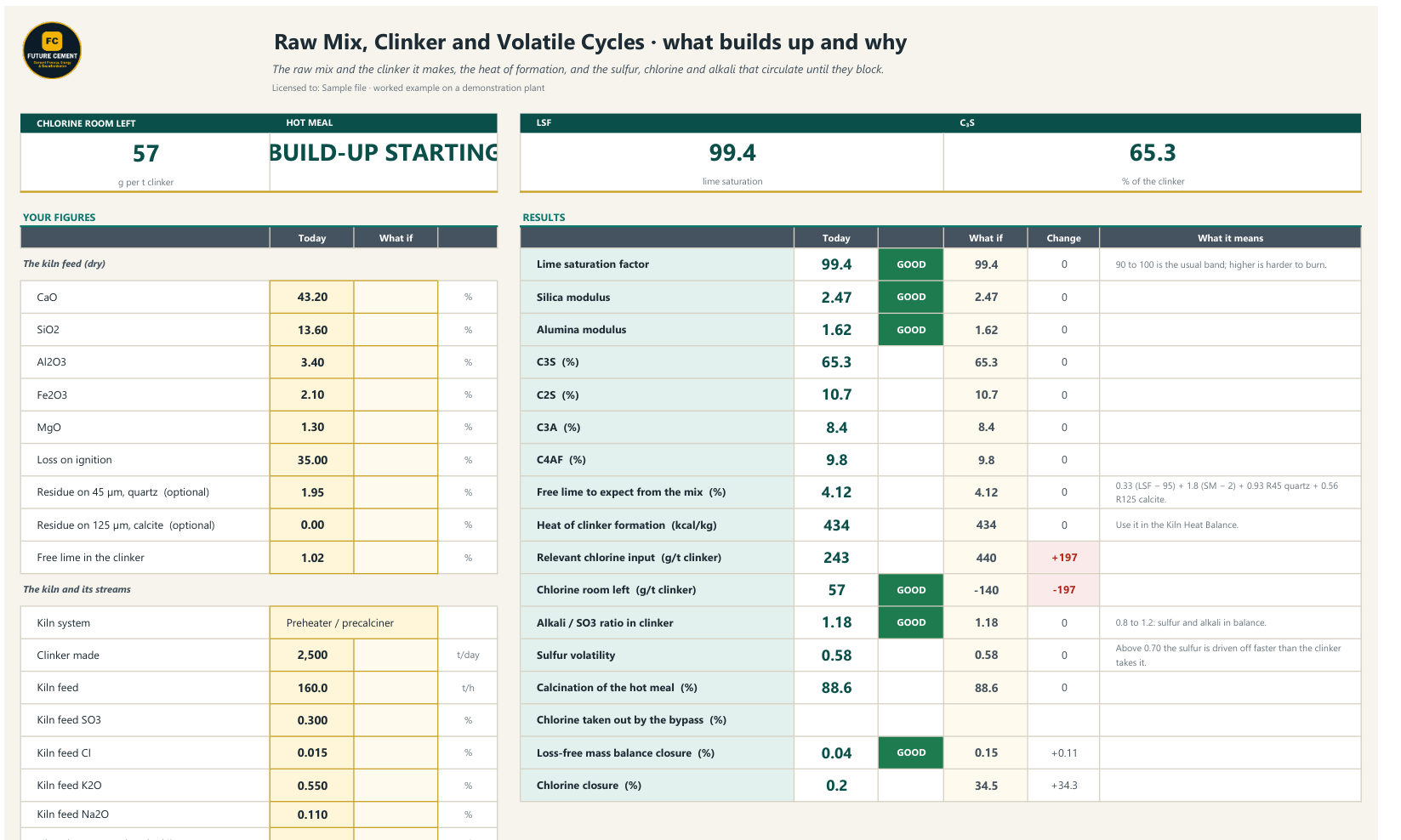Screen dimensions: 1401x840
Task: Click the +197 change cell
Action: click(x=1063, y=558)
